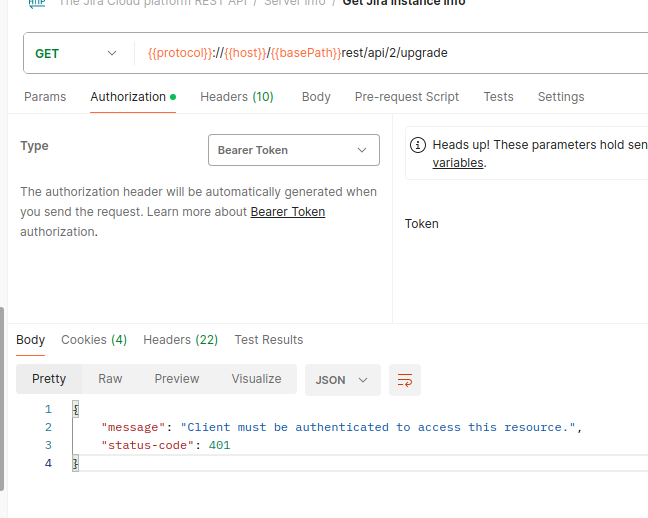Collapse the JSON object at line 1
Viewport: 648px width, 518px height.
point(76,409)
